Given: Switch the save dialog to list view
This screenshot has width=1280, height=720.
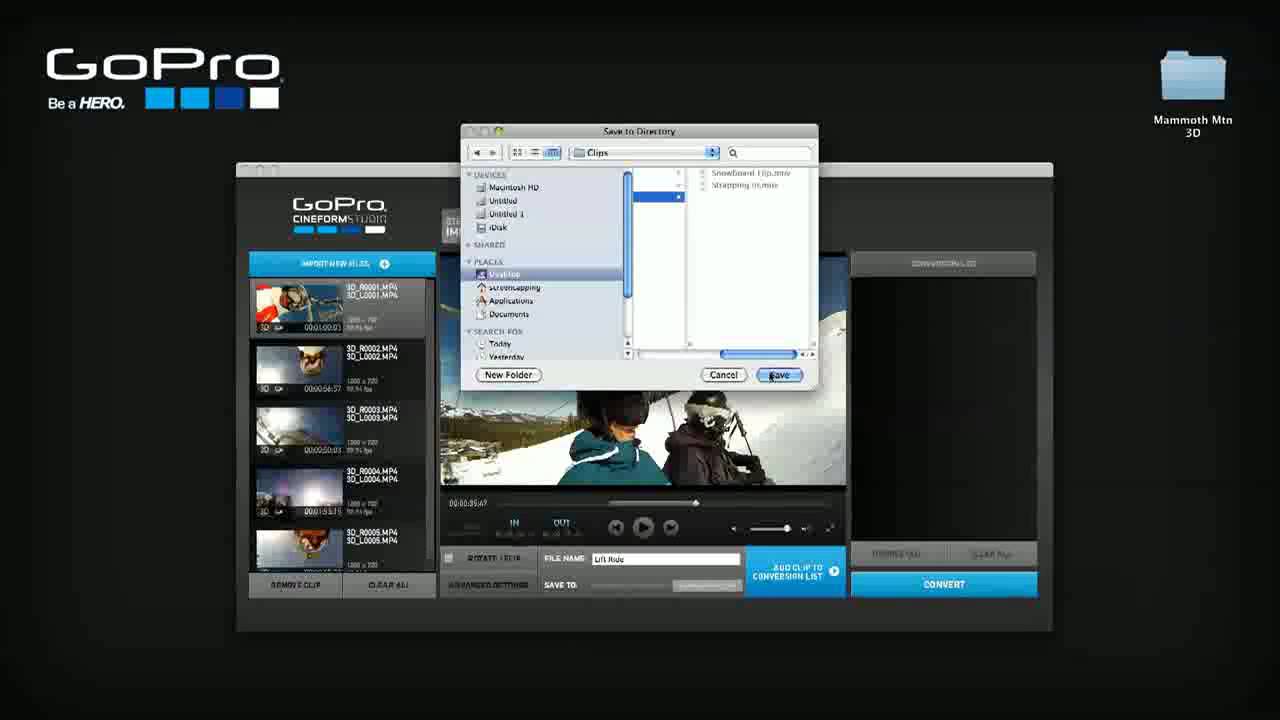Looking at the screenshot, I should 535,153.
